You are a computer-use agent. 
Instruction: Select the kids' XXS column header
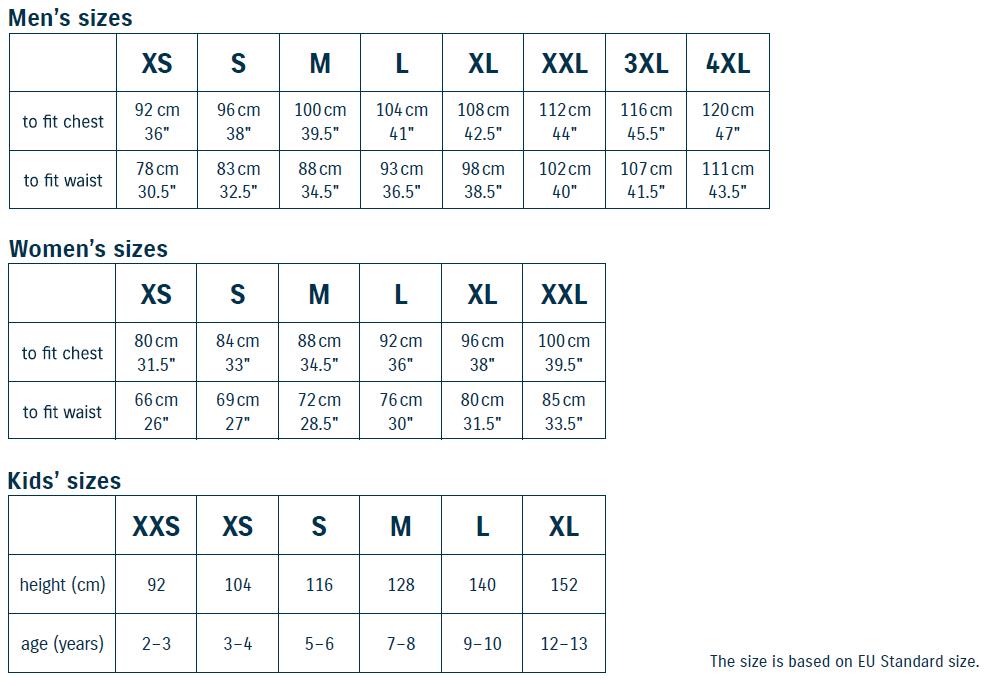(156, 526)
